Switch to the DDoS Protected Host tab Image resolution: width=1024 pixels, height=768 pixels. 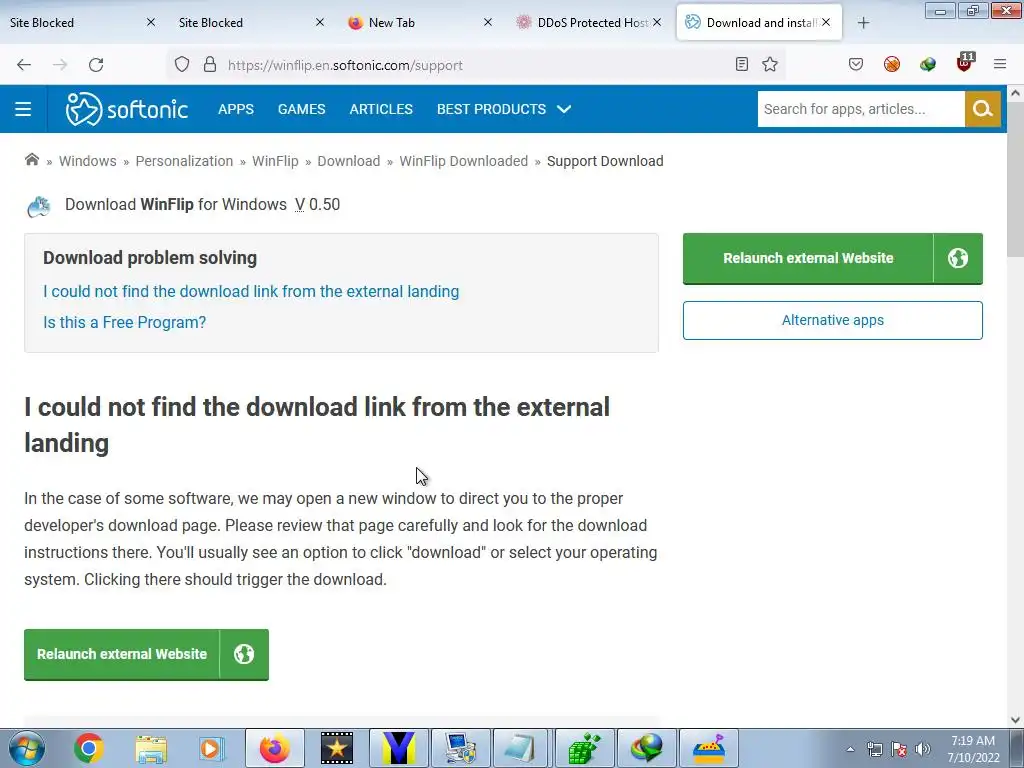click(588, 23)
